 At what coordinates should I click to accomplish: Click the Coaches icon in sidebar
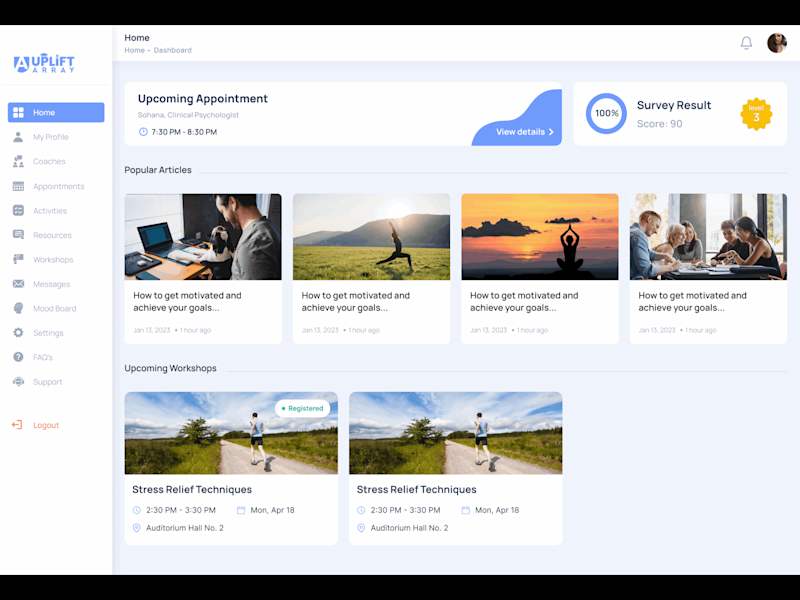coord(18,161)
